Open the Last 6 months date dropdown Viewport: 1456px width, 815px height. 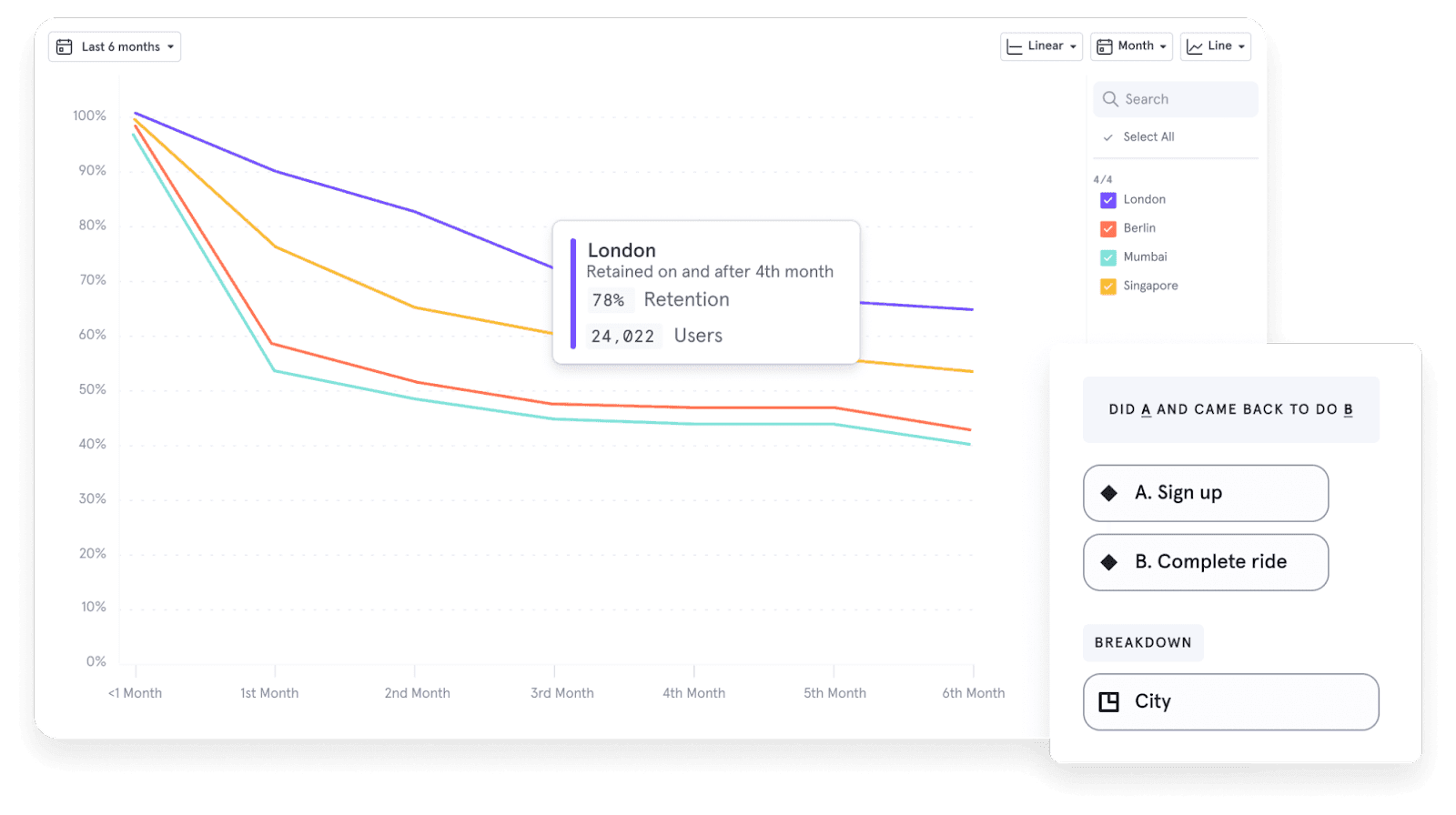click(x=115, y=46)
